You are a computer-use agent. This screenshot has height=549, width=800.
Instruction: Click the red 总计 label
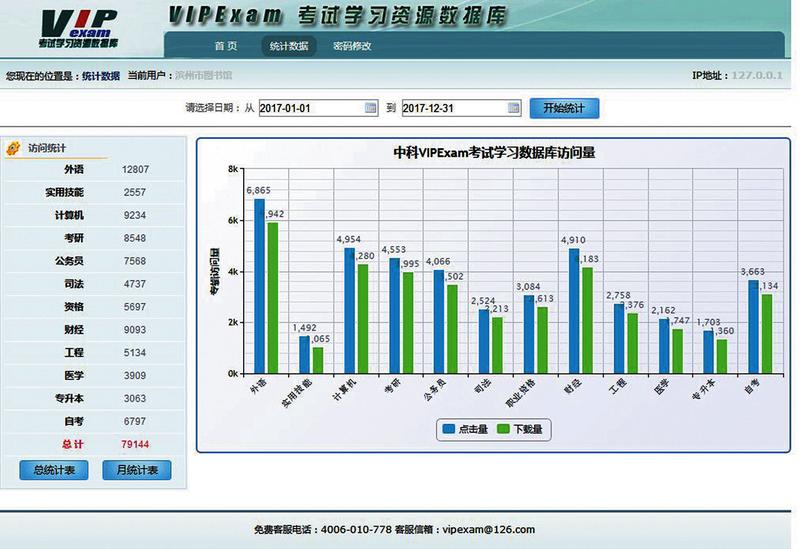(x=72, y=444)
